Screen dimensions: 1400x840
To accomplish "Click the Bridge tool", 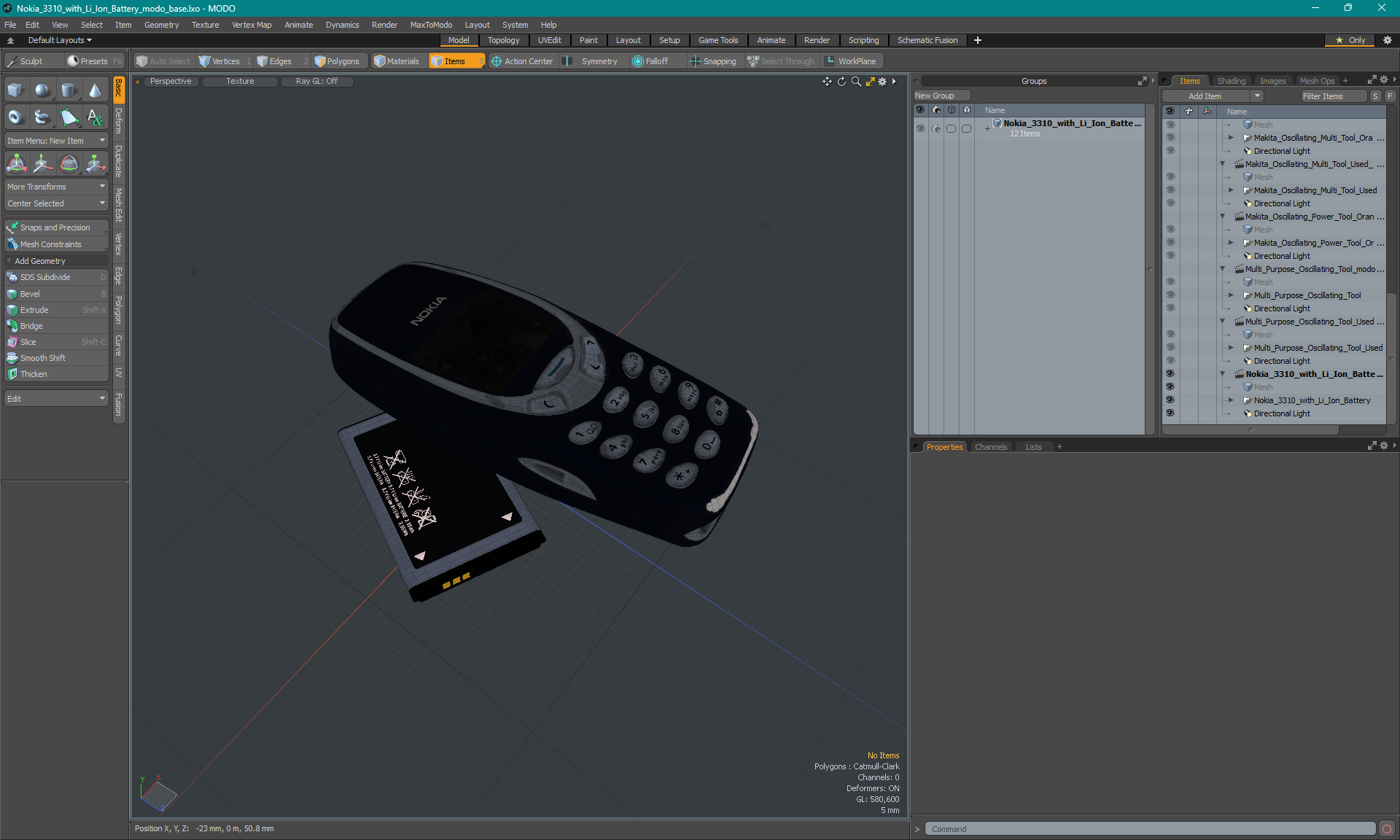I will tap(56, 326).
